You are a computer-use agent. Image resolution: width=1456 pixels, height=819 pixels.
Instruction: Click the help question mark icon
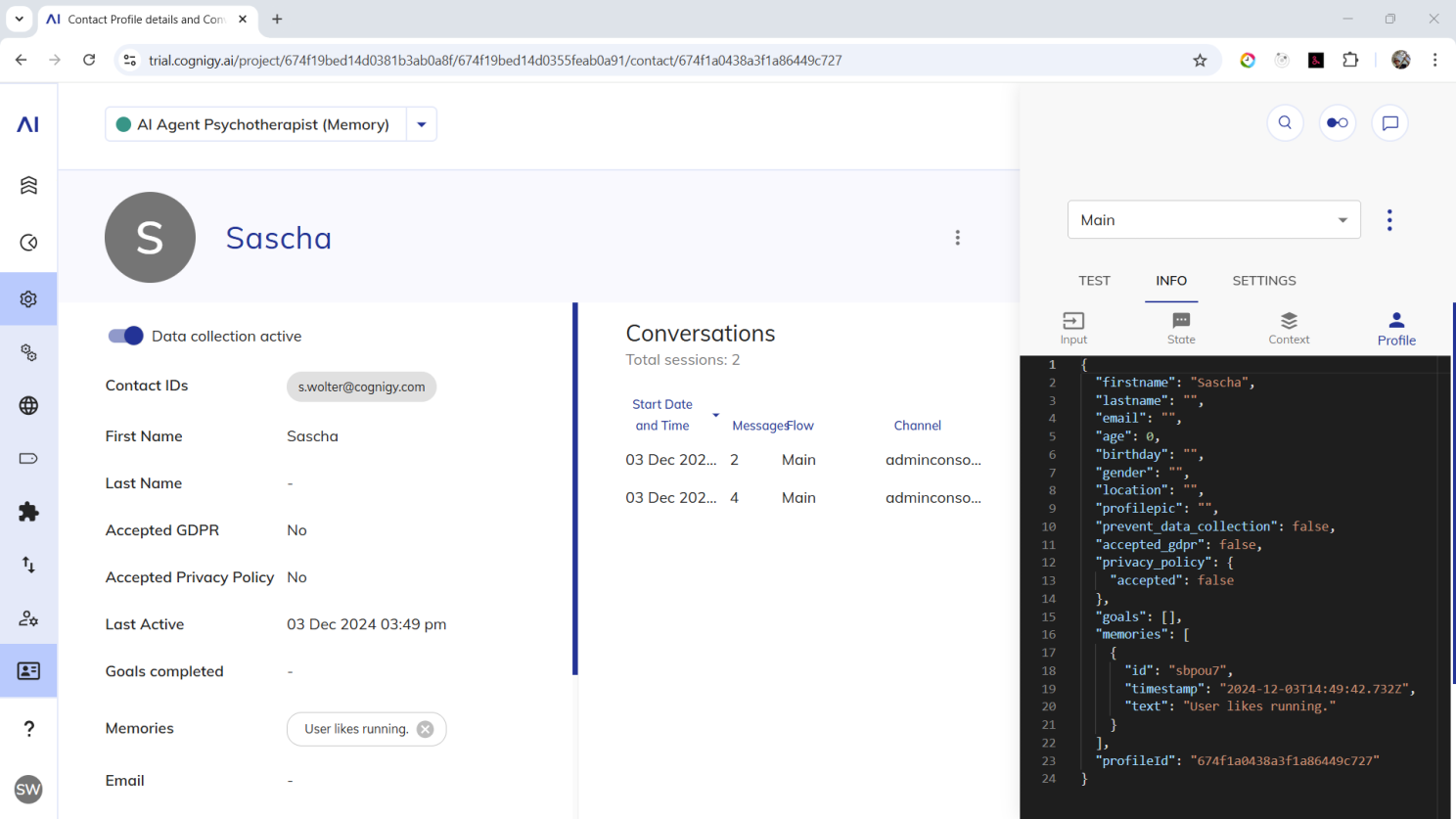pyautogui.click(x=28, y=729)
